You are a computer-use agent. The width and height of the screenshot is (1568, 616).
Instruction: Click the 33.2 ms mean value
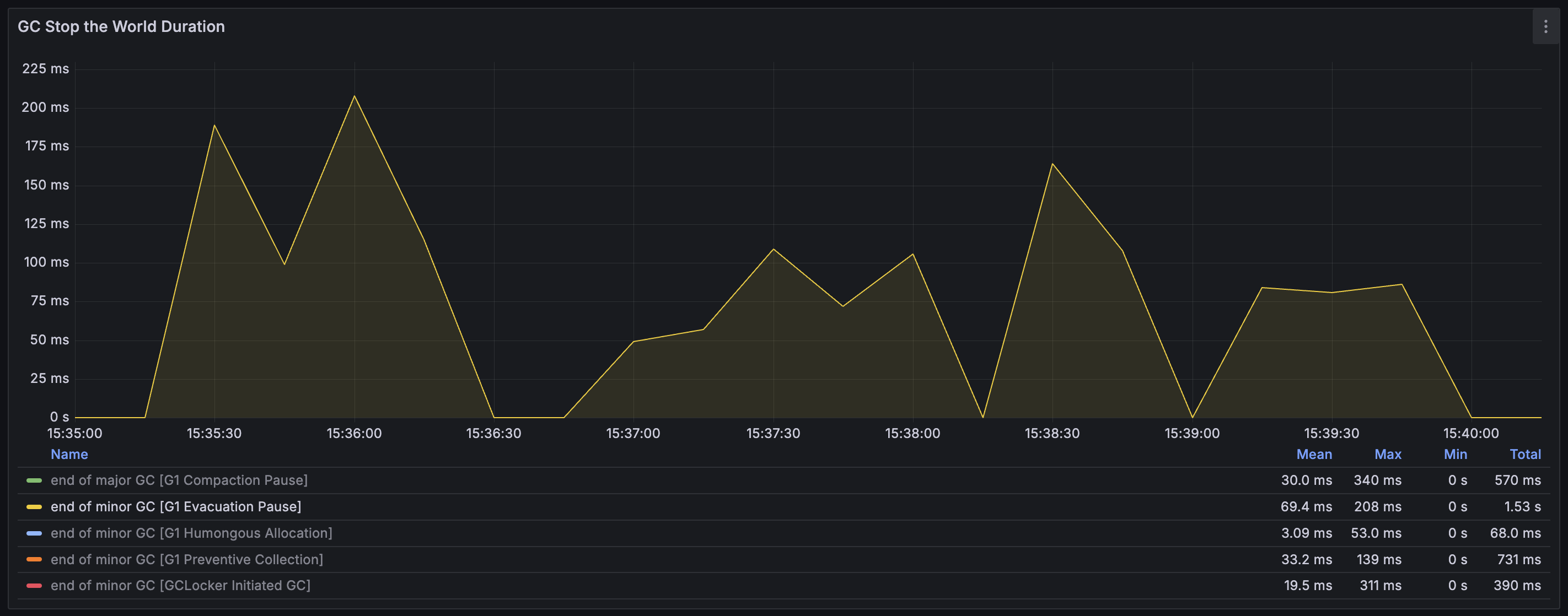pos(1306,559)
